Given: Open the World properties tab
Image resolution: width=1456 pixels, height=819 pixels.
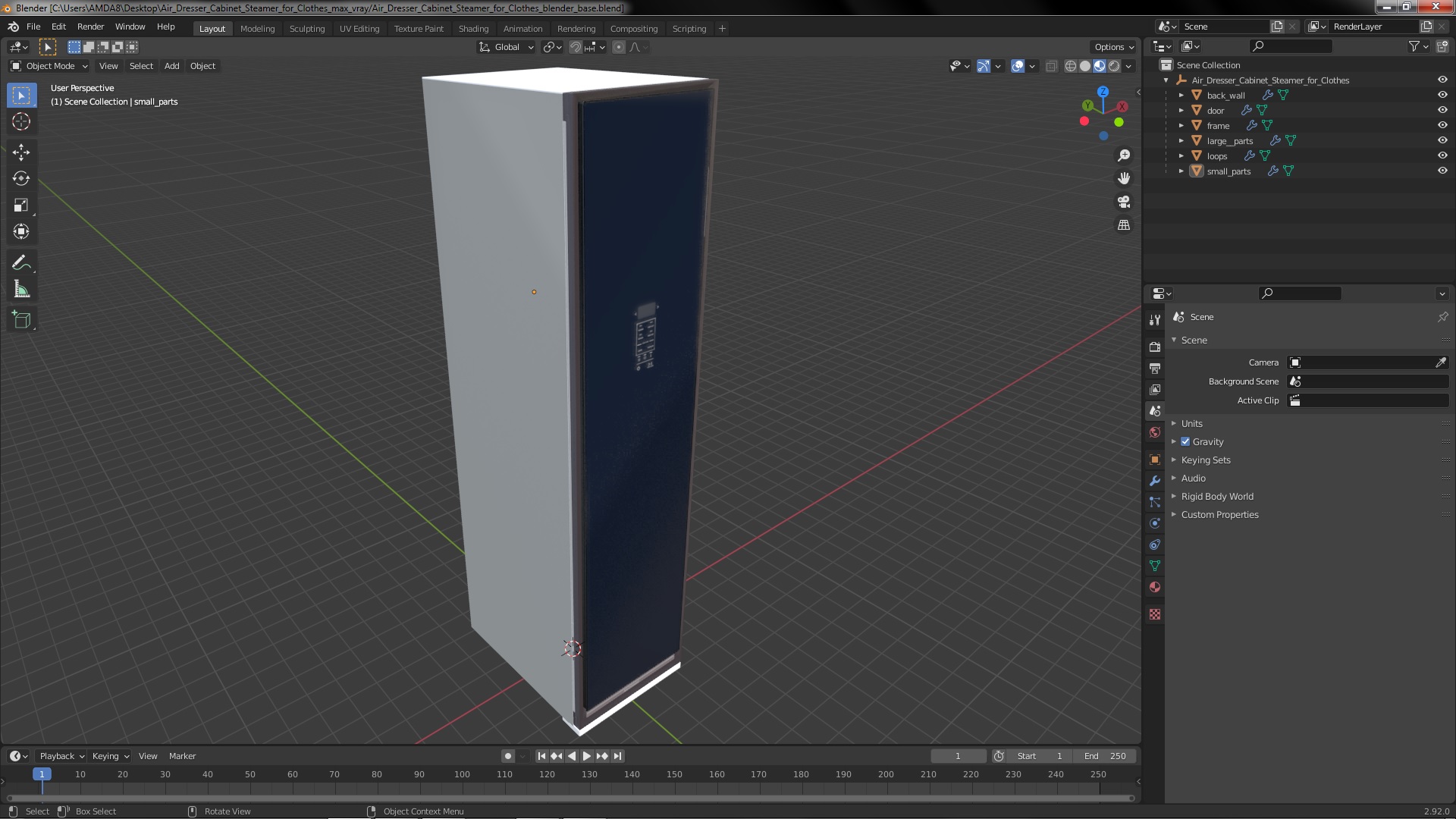Looking at the screenshot, I should (x=1155, y=432).
